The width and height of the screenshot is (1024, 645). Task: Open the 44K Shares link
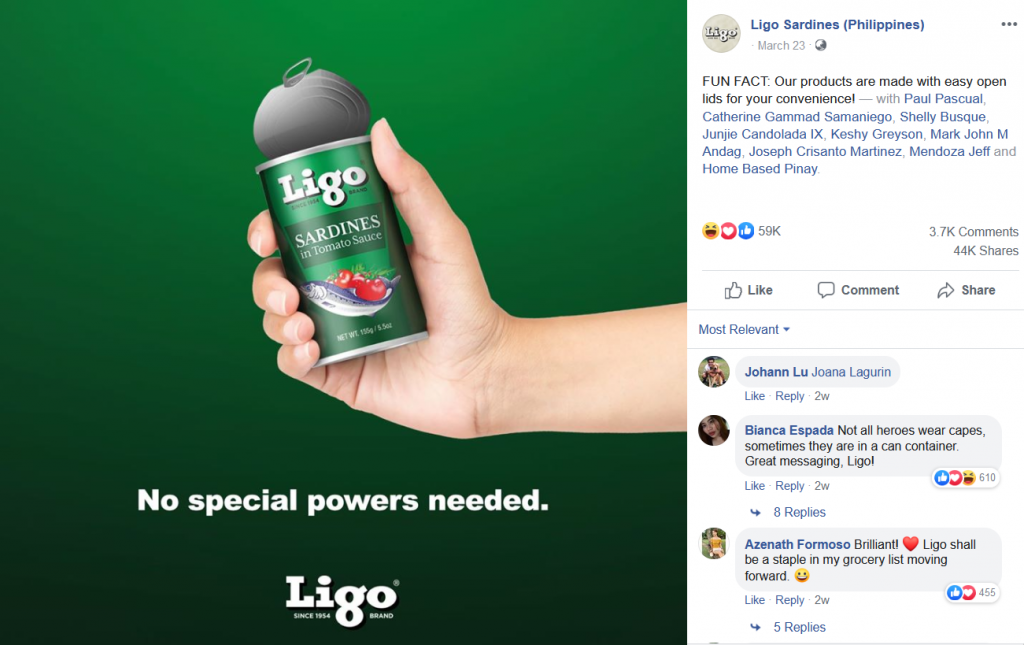pyautogui.click(x=985, y=251)
